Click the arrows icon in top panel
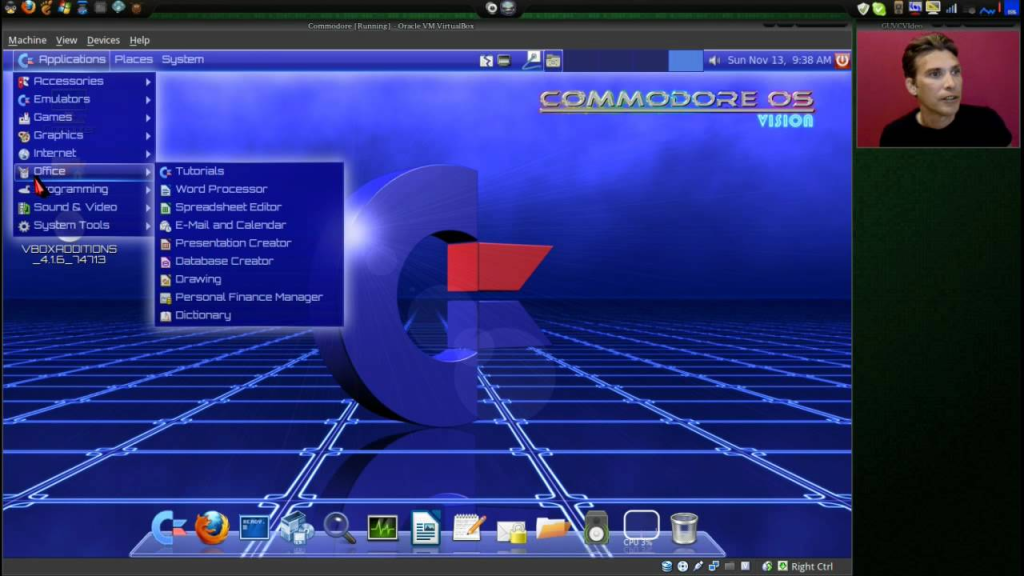The height and width of the screenshot is (576, 1024). (486, 61)
